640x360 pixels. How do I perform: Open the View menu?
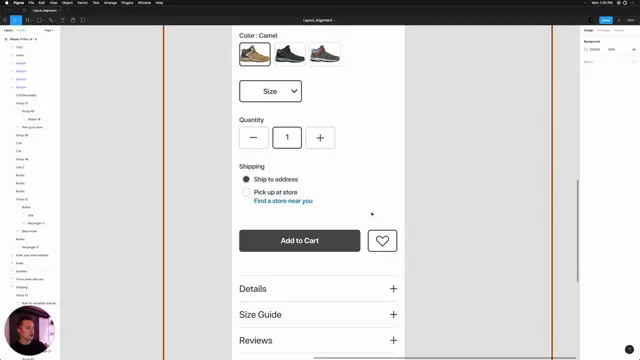(53, 2)
